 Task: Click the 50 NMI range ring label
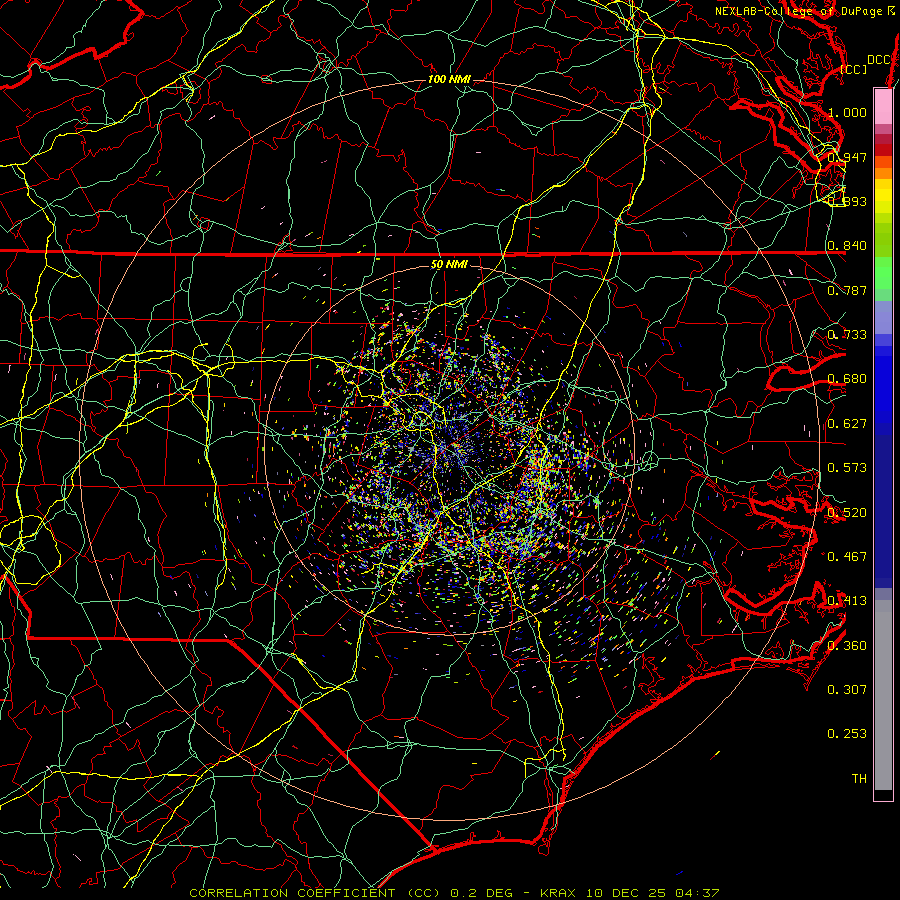click(x=449, y=265)
